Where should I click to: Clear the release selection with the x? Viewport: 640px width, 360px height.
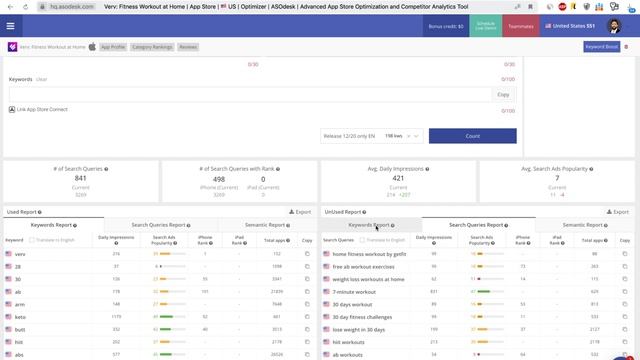click(408, 136)
